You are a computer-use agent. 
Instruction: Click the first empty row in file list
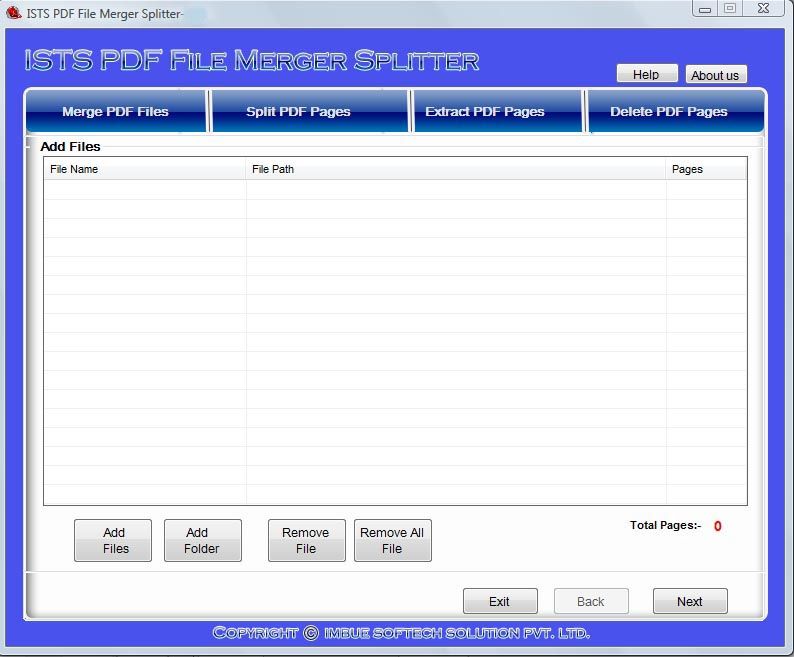pos(394,190)
